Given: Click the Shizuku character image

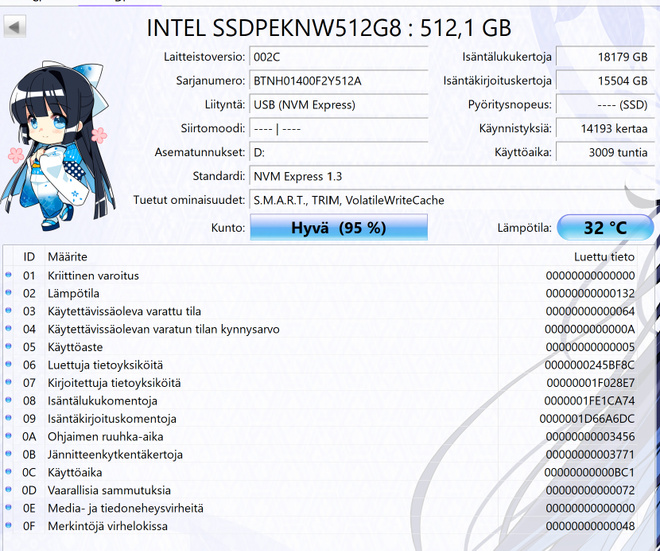Looking at the screenshot, I should 58,145.
